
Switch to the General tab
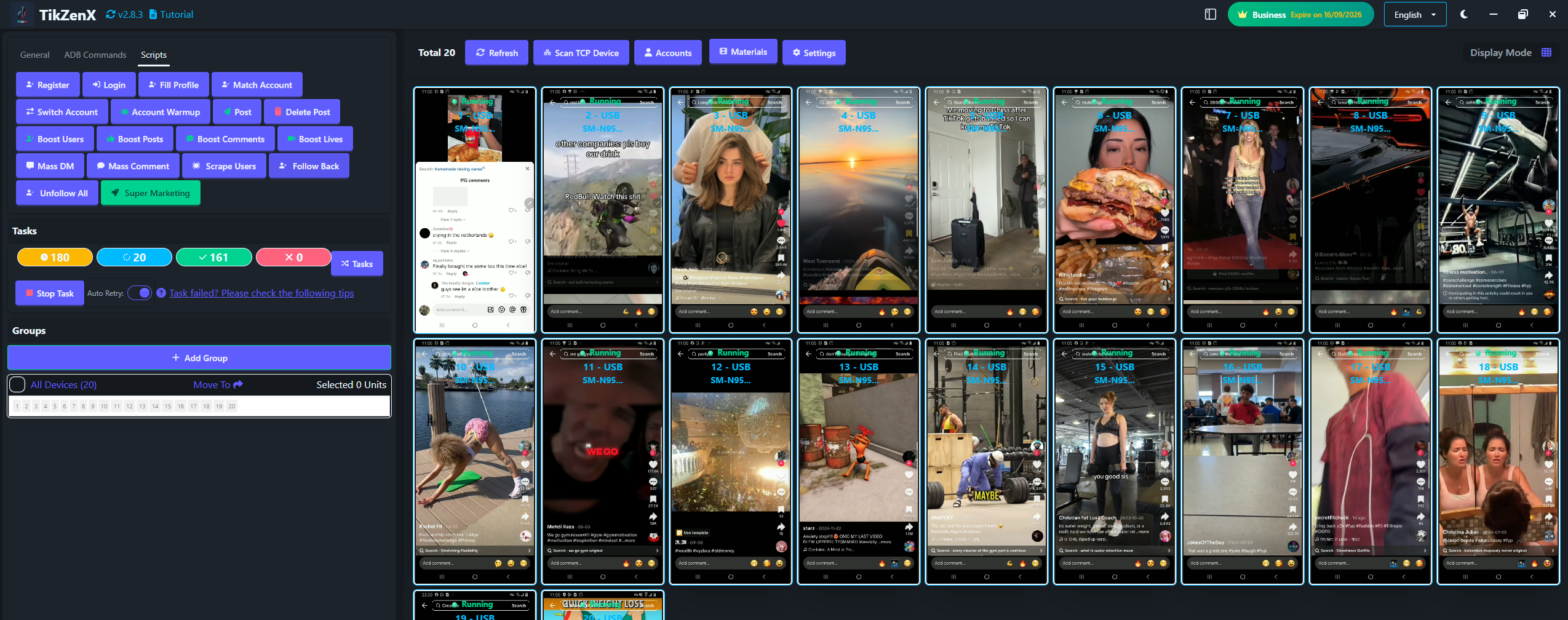(34, 55)
